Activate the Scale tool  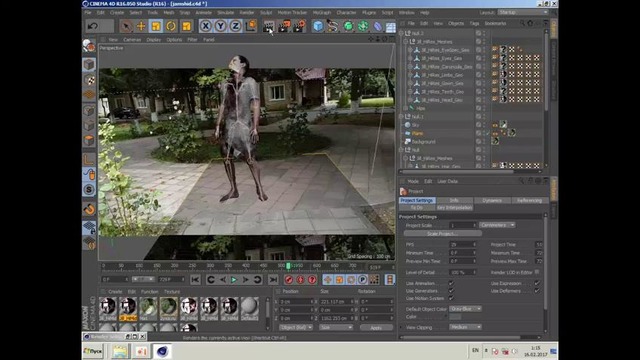click(156, 26)
